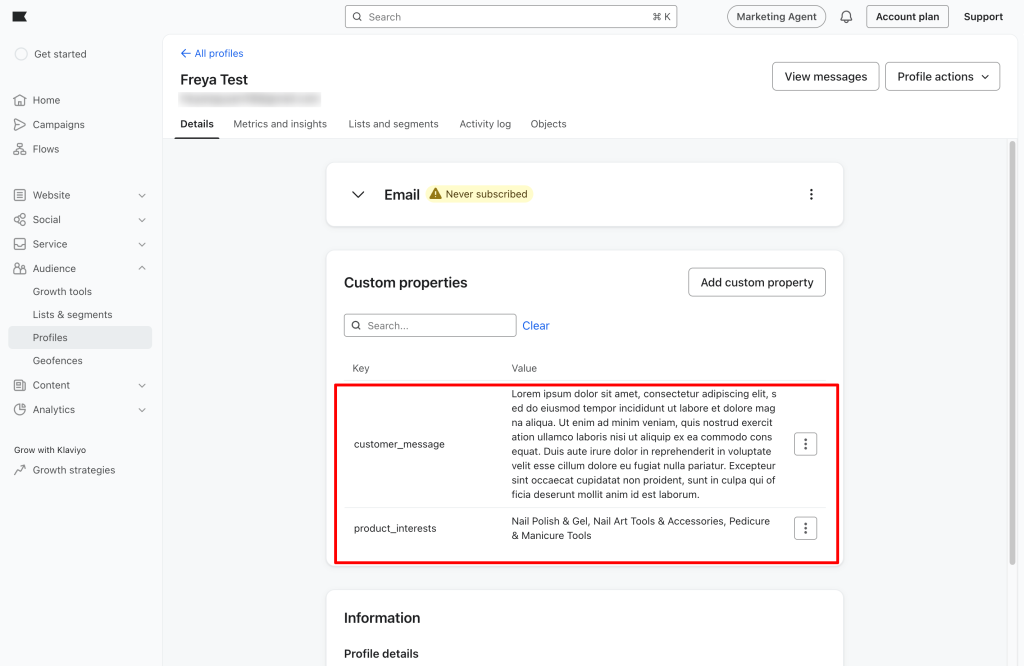
Task: Click the Flows diagram icon
Action: (20, 149)
